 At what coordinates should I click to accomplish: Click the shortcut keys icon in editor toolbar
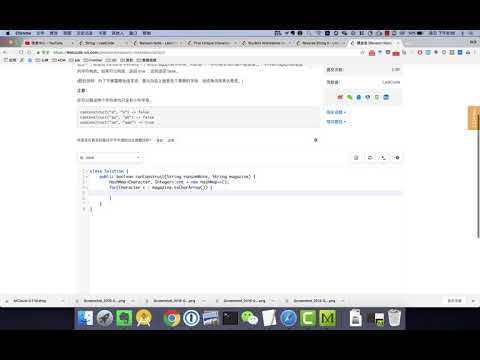(x=384, y=158)
